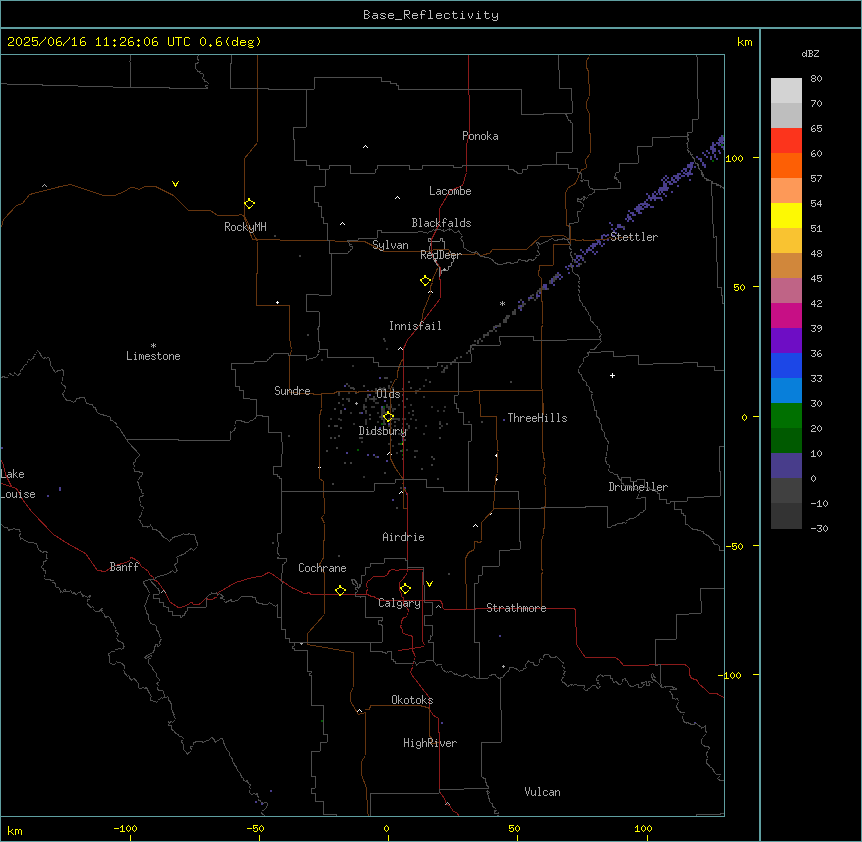Select the asterisk marker on the gray echo line

click(x=502, y=303)
